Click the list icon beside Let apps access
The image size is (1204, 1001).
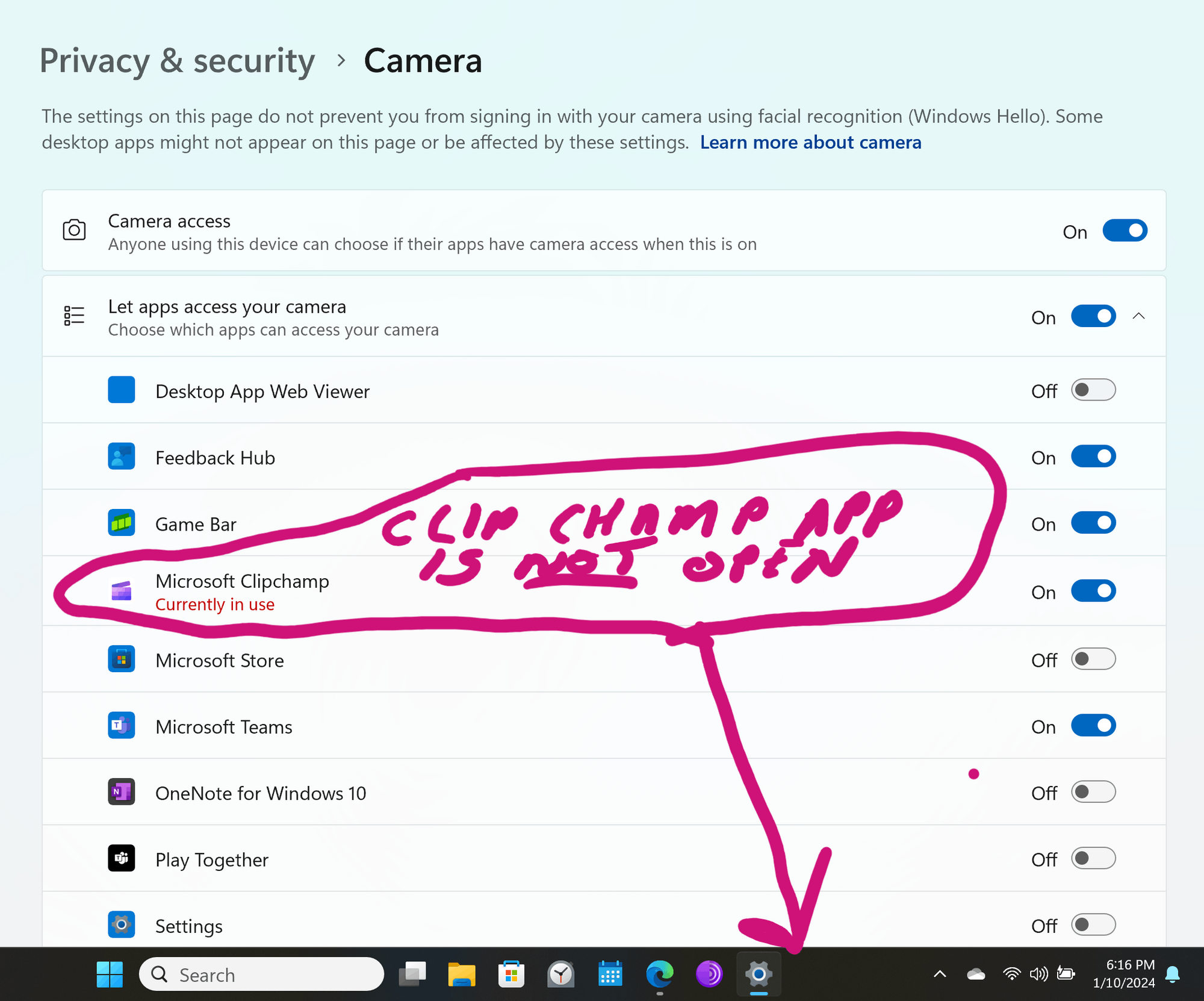point(74,316)
